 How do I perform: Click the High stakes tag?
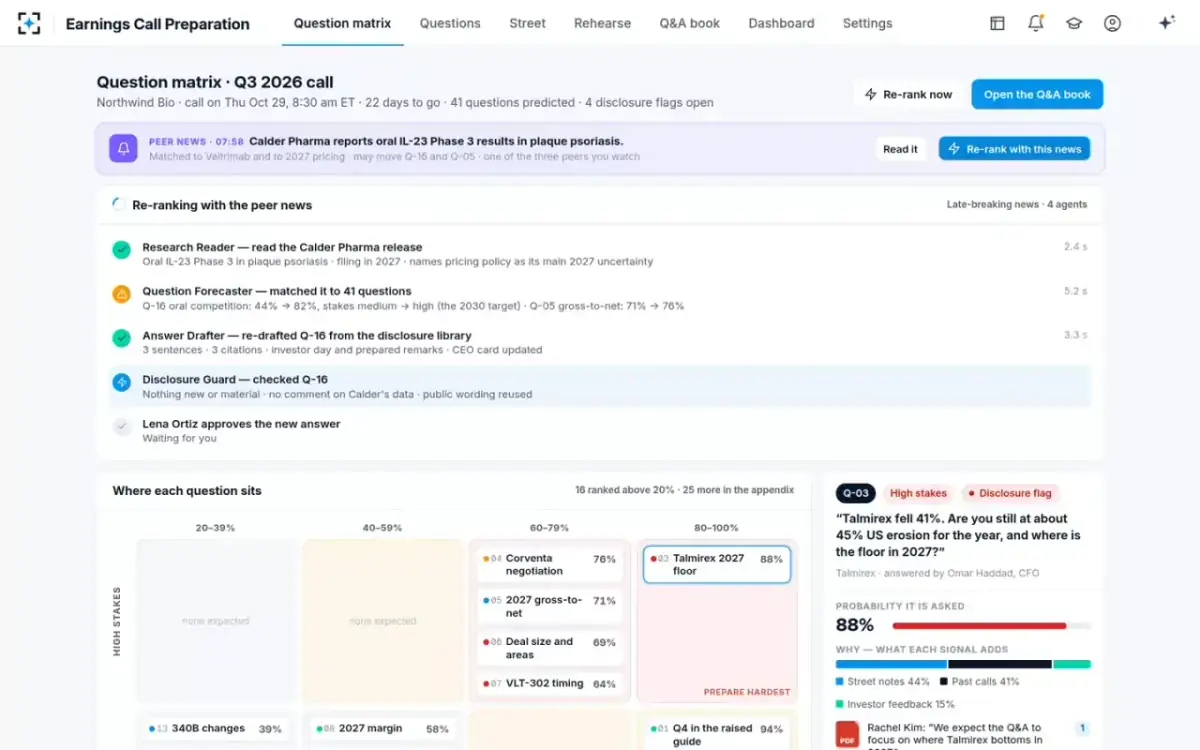tap(918, 493)
